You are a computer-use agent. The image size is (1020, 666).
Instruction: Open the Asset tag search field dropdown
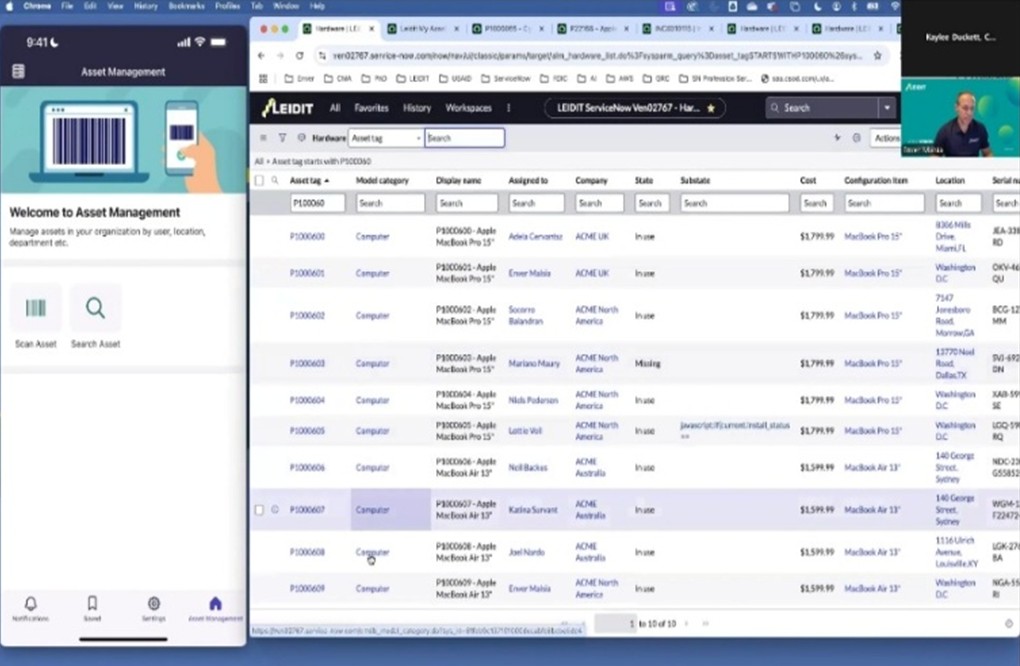pyautogui.click(x=385, y=138)
